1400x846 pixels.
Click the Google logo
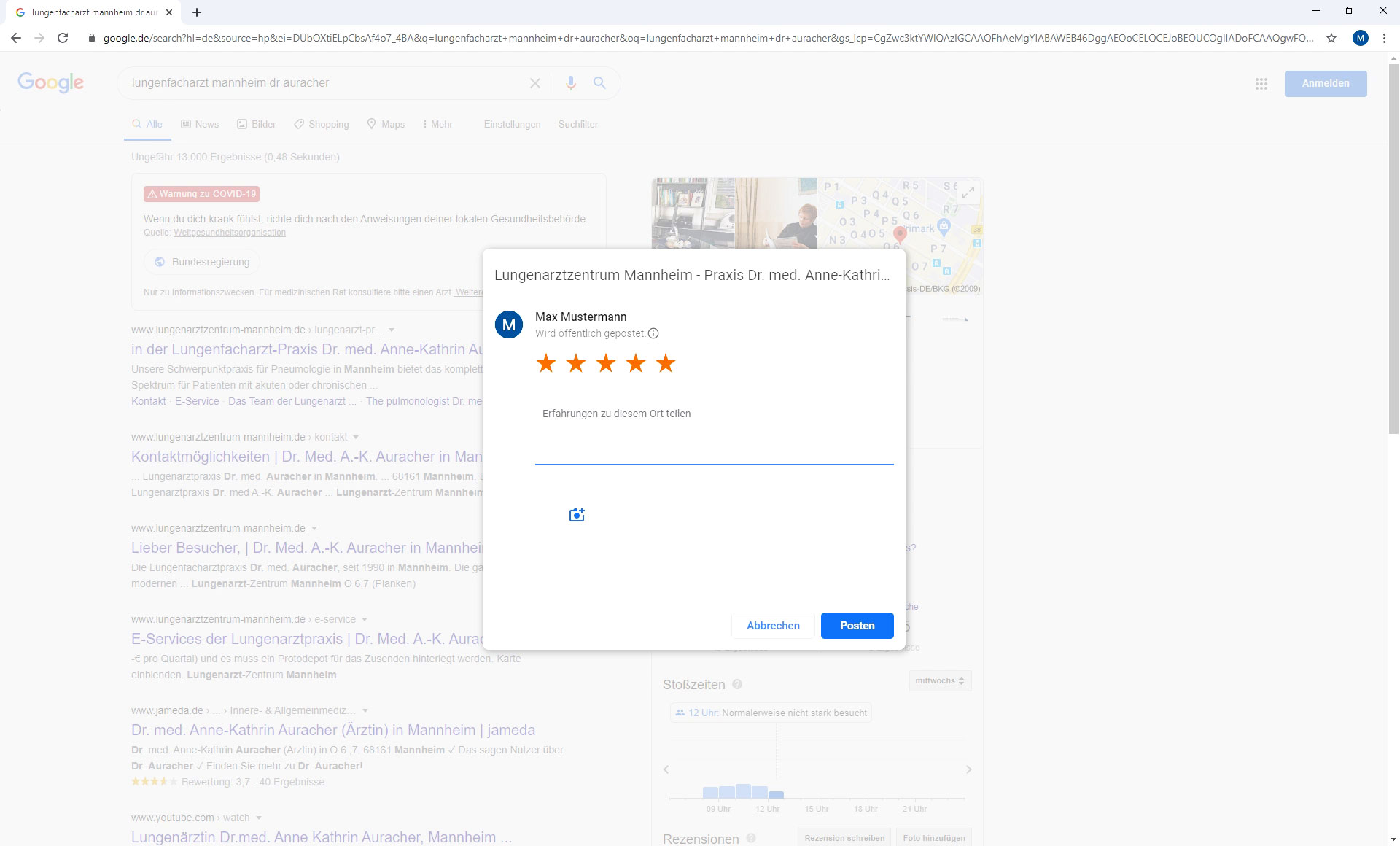50,82
